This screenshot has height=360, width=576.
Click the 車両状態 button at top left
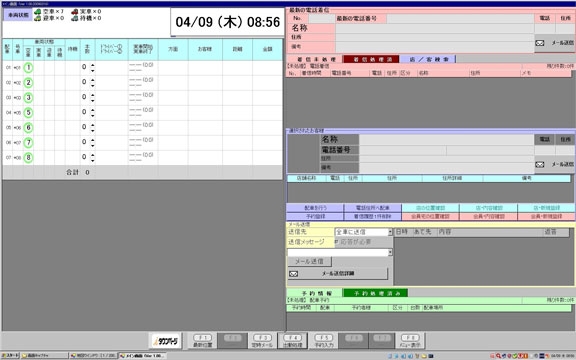coord(18,15)
